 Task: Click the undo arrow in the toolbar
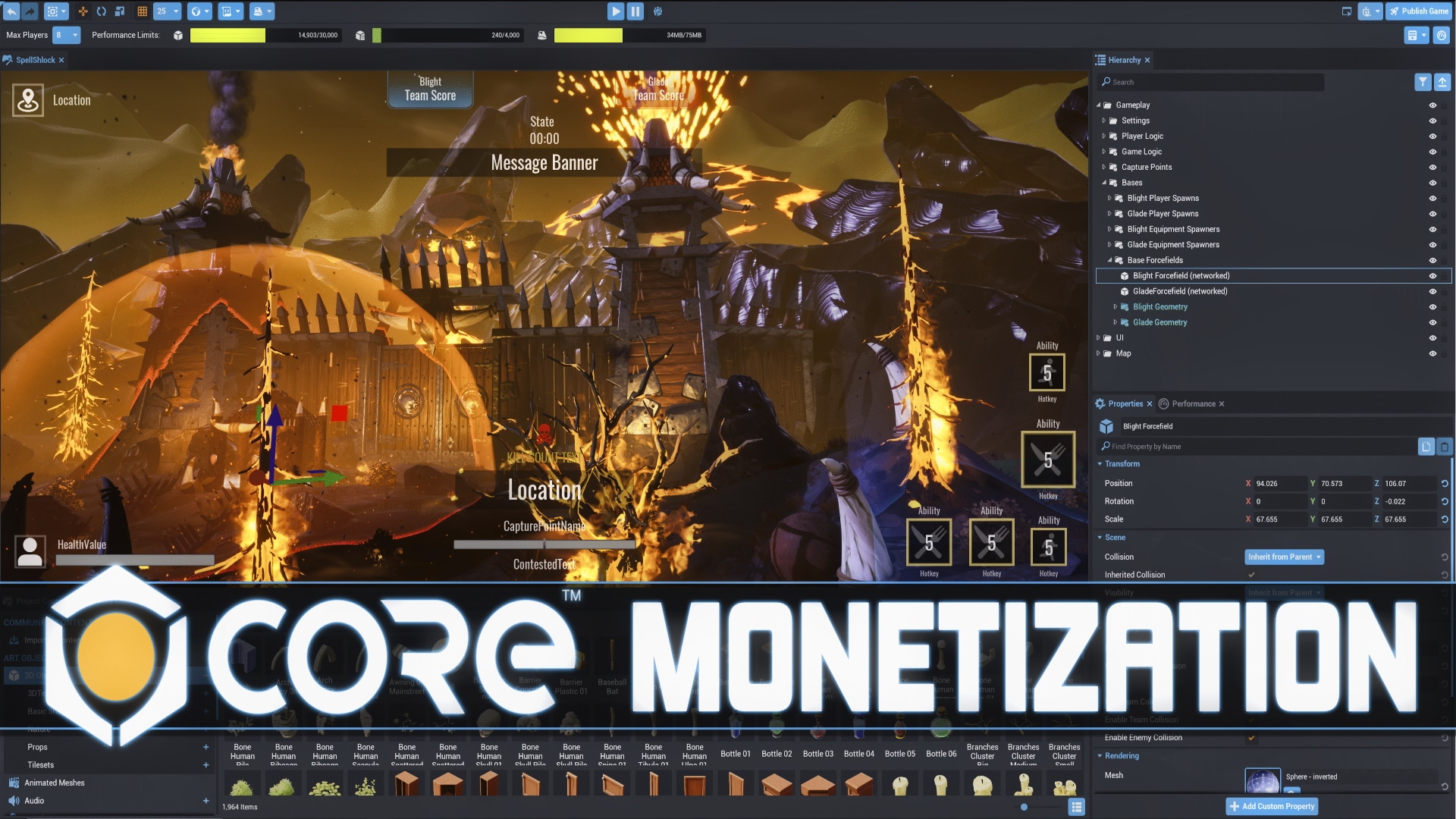[11, 11]
